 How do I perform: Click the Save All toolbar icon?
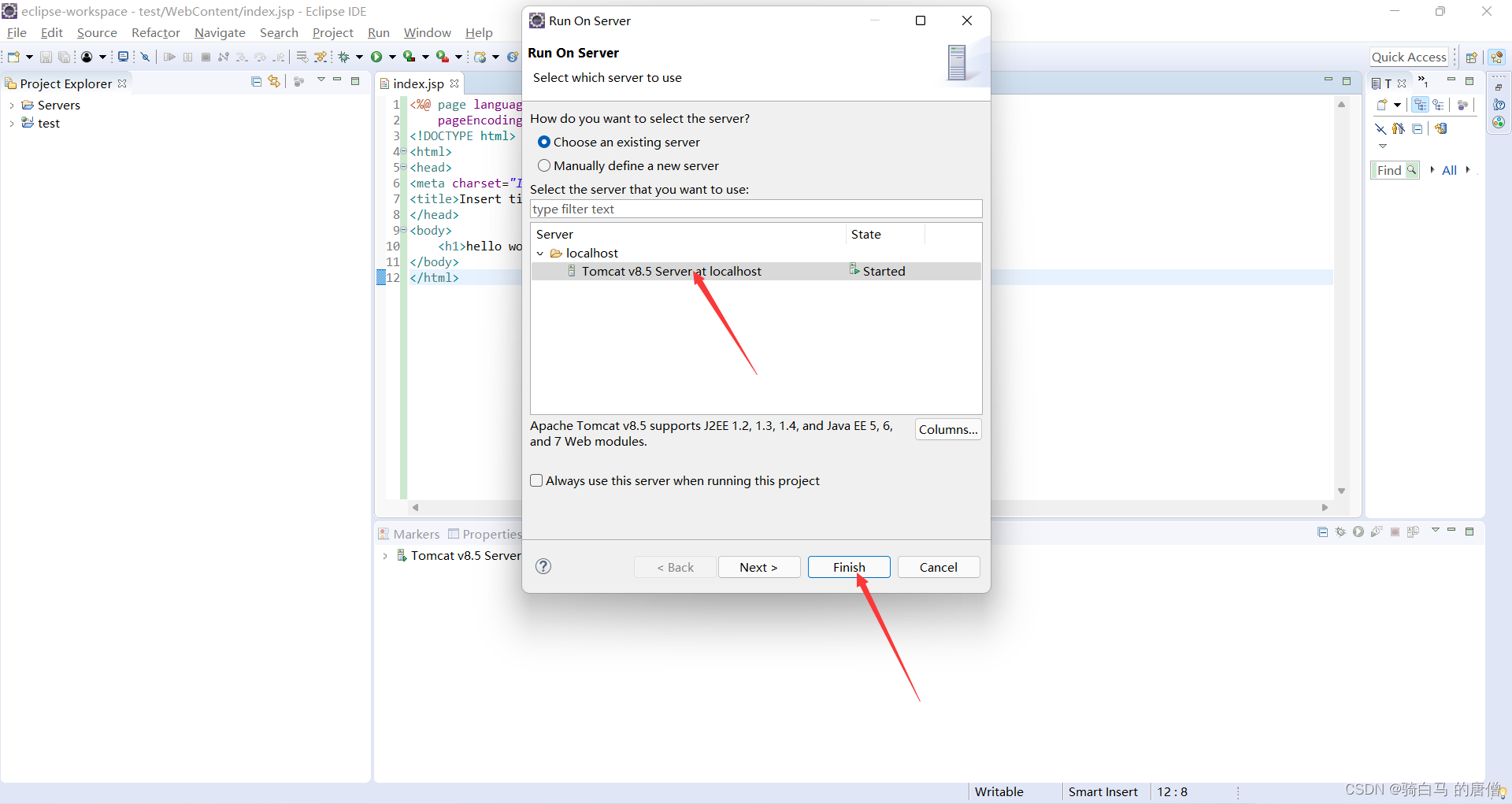tap(65, 57)
